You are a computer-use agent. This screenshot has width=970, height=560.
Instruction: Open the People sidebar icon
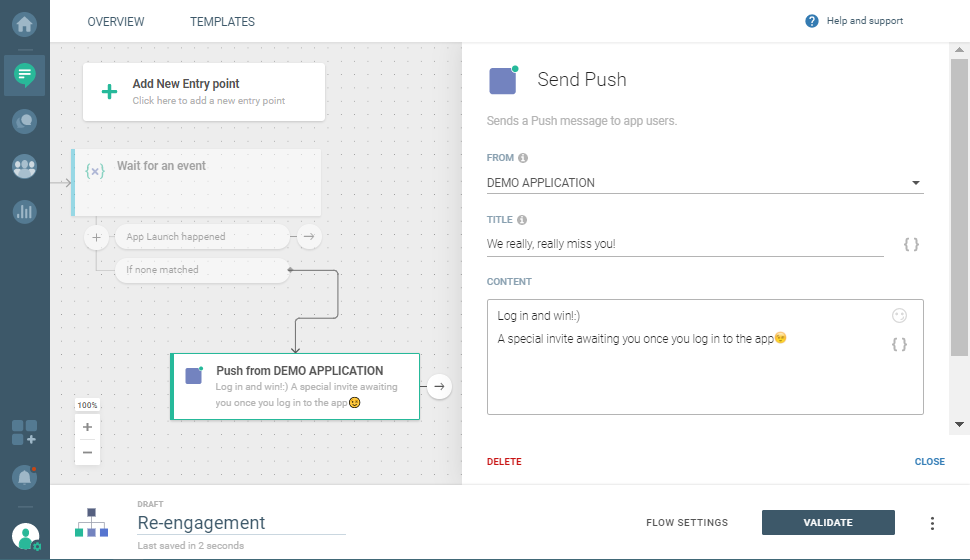[x=25, y=166]
